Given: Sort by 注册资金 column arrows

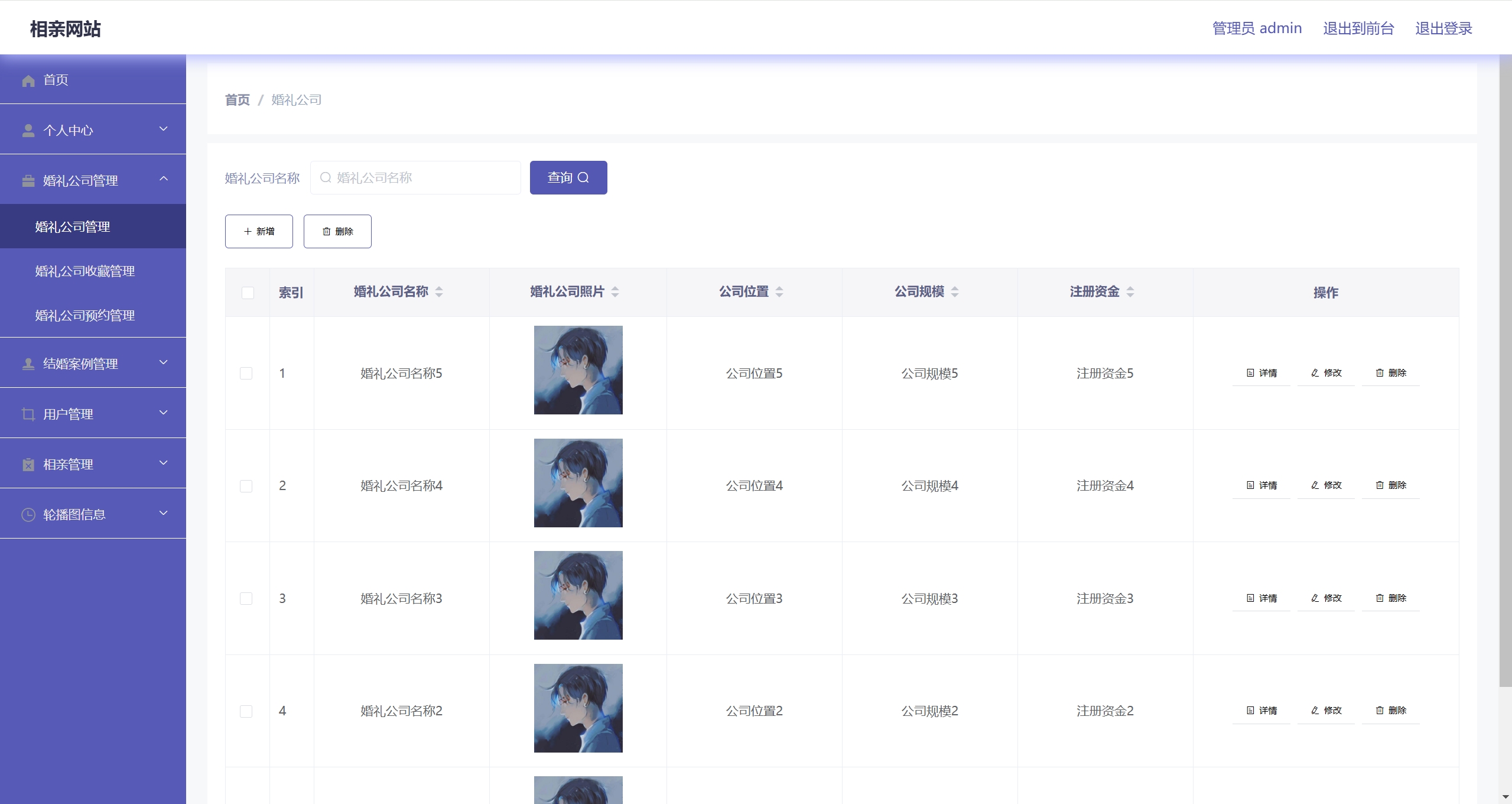Looking at the screenshot, I should coord(1130,291).
